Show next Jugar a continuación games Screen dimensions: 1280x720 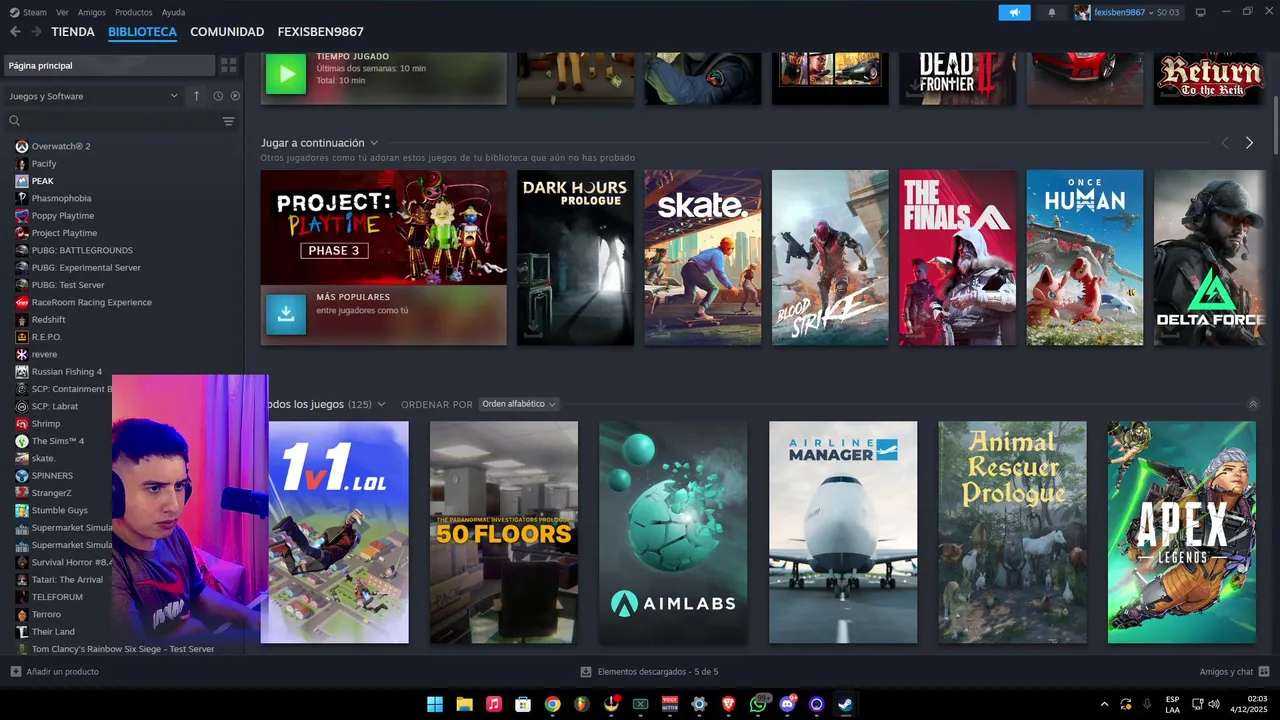pyautogui.click(x=1249, y=143)
